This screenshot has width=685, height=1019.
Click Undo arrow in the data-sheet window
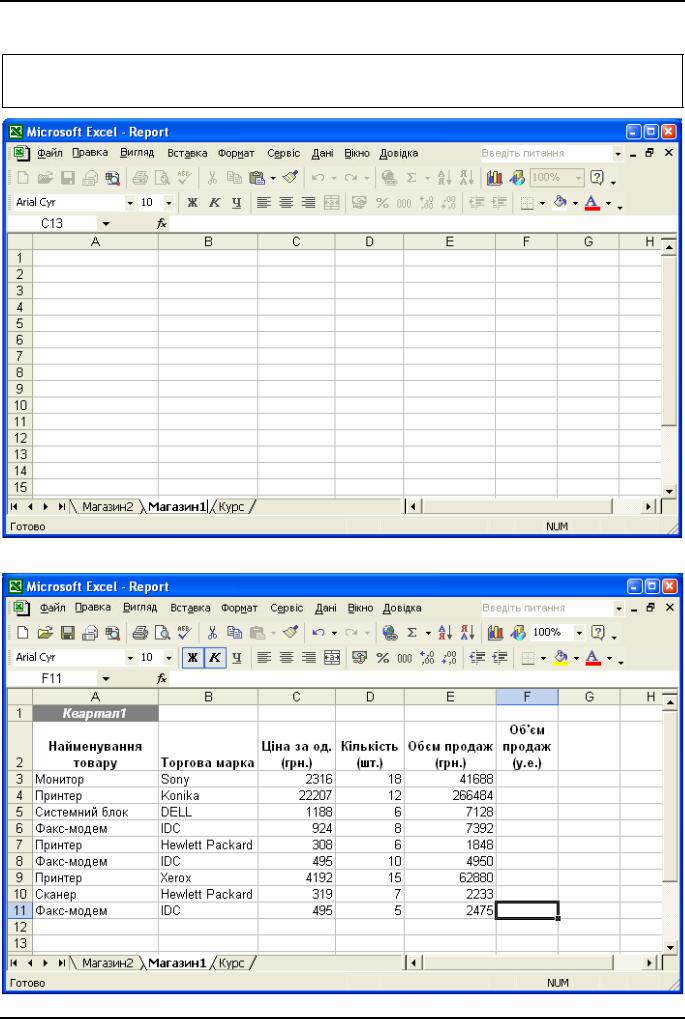(x=318, y=632)
